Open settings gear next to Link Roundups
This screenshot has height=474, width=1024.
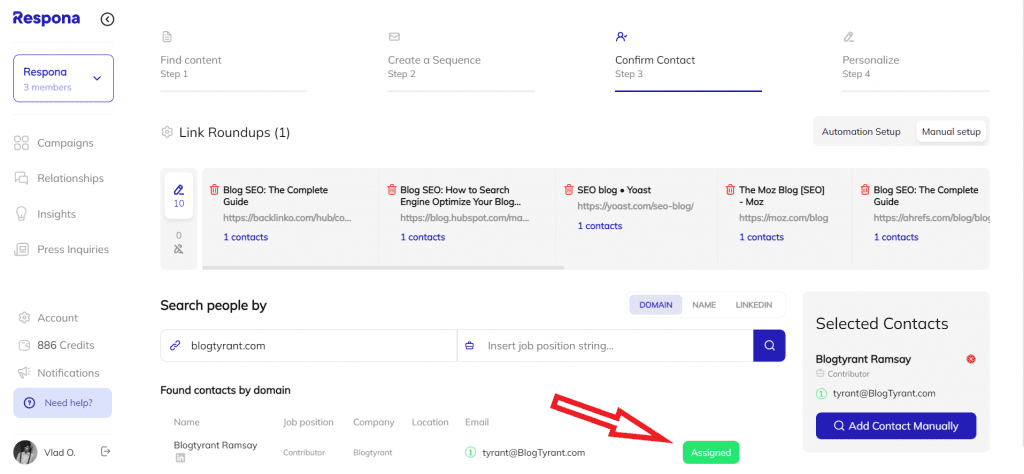[167, 132]
